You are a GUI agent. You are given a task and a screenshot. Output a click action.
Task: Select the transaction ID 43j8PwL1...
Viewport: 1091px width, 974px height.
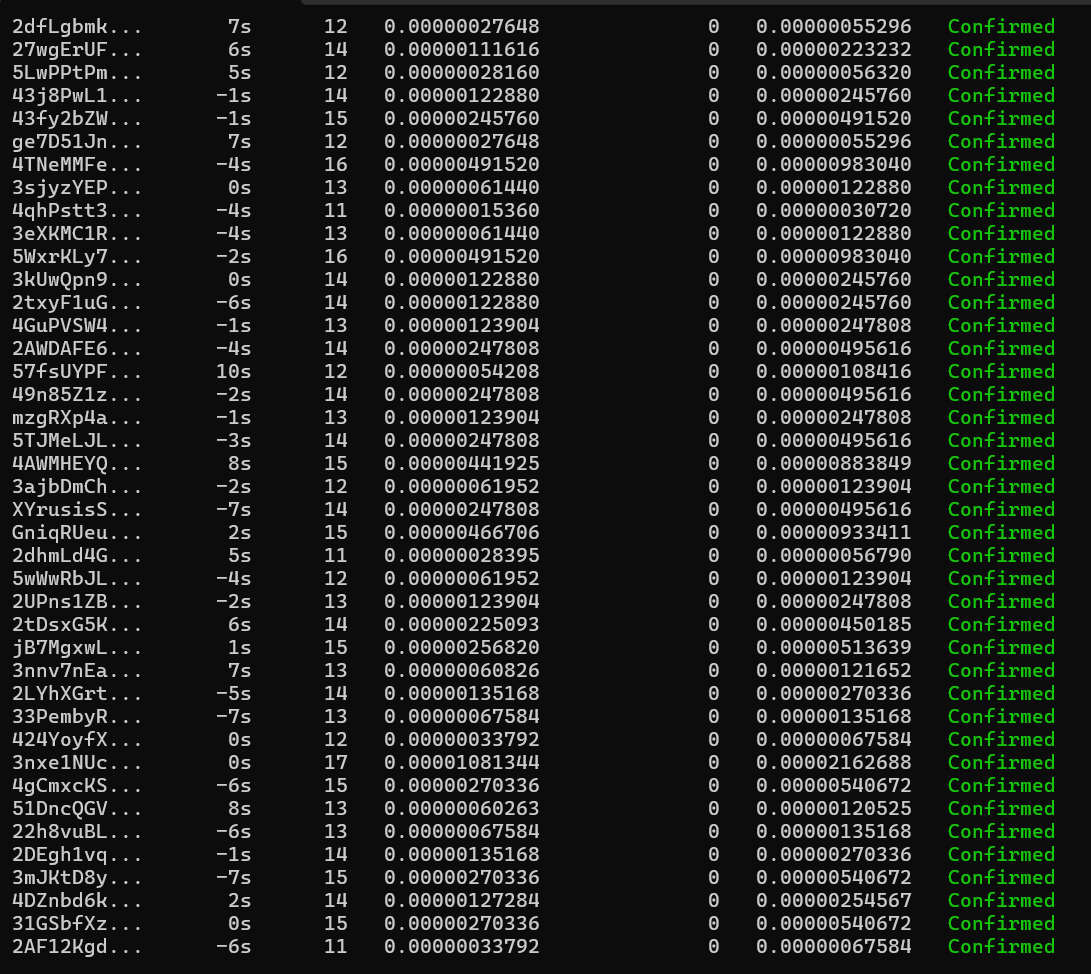[77, 95]
